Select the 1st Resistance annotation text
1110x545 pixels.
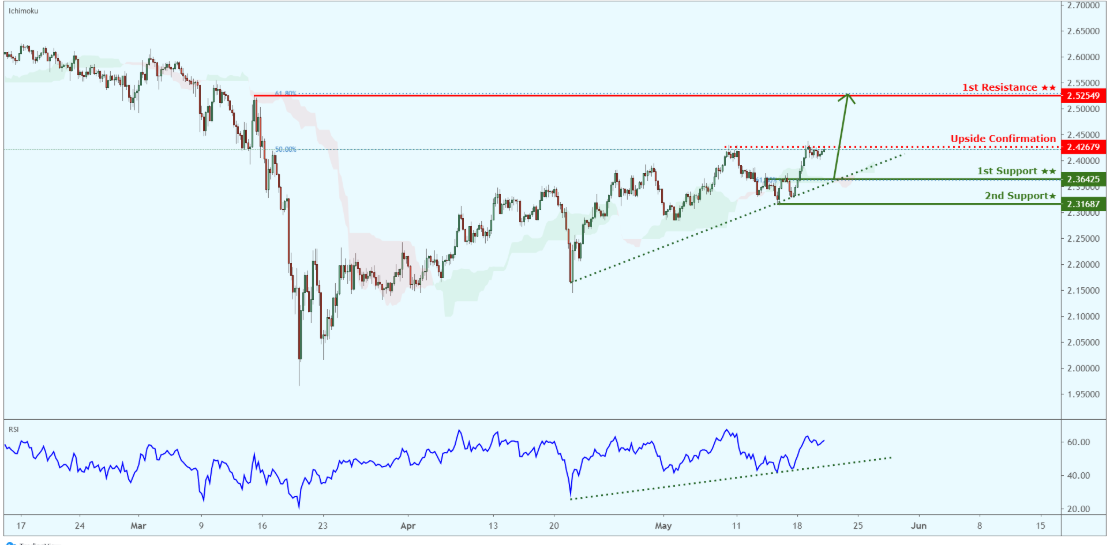click(x=1009, y=87)
